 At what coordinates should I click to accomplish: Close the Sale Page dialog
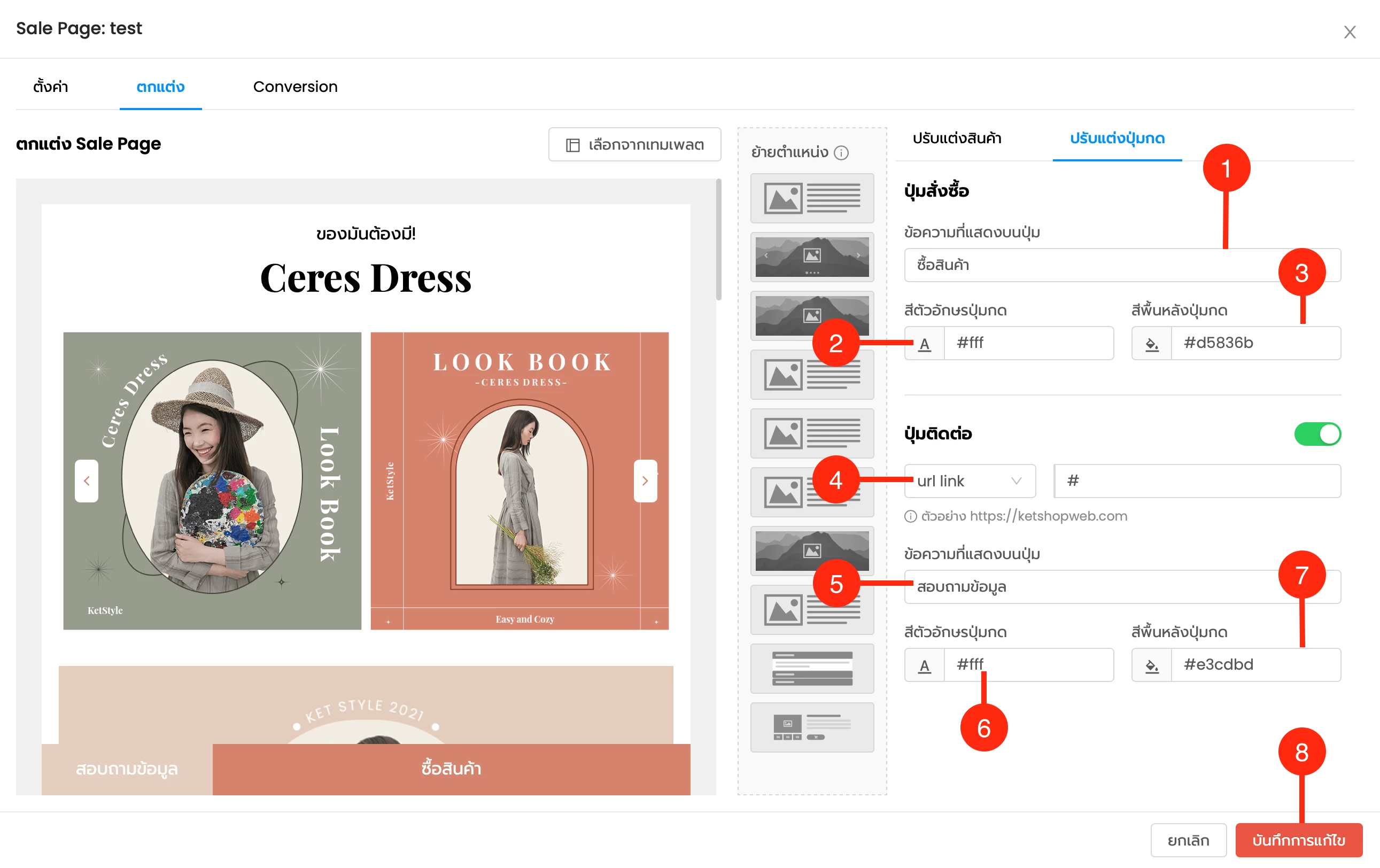pos(1350,32)
